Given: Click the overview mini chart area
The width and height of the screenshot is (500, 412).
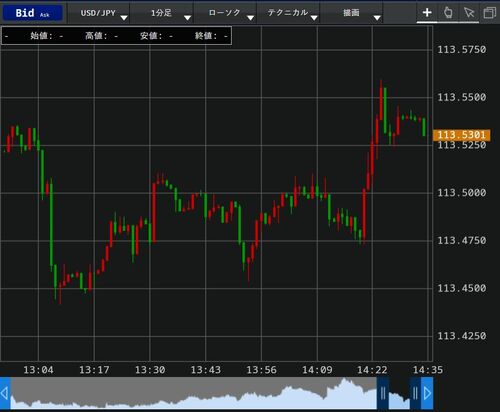Looking at the screenshot, I should click(193, 393).
